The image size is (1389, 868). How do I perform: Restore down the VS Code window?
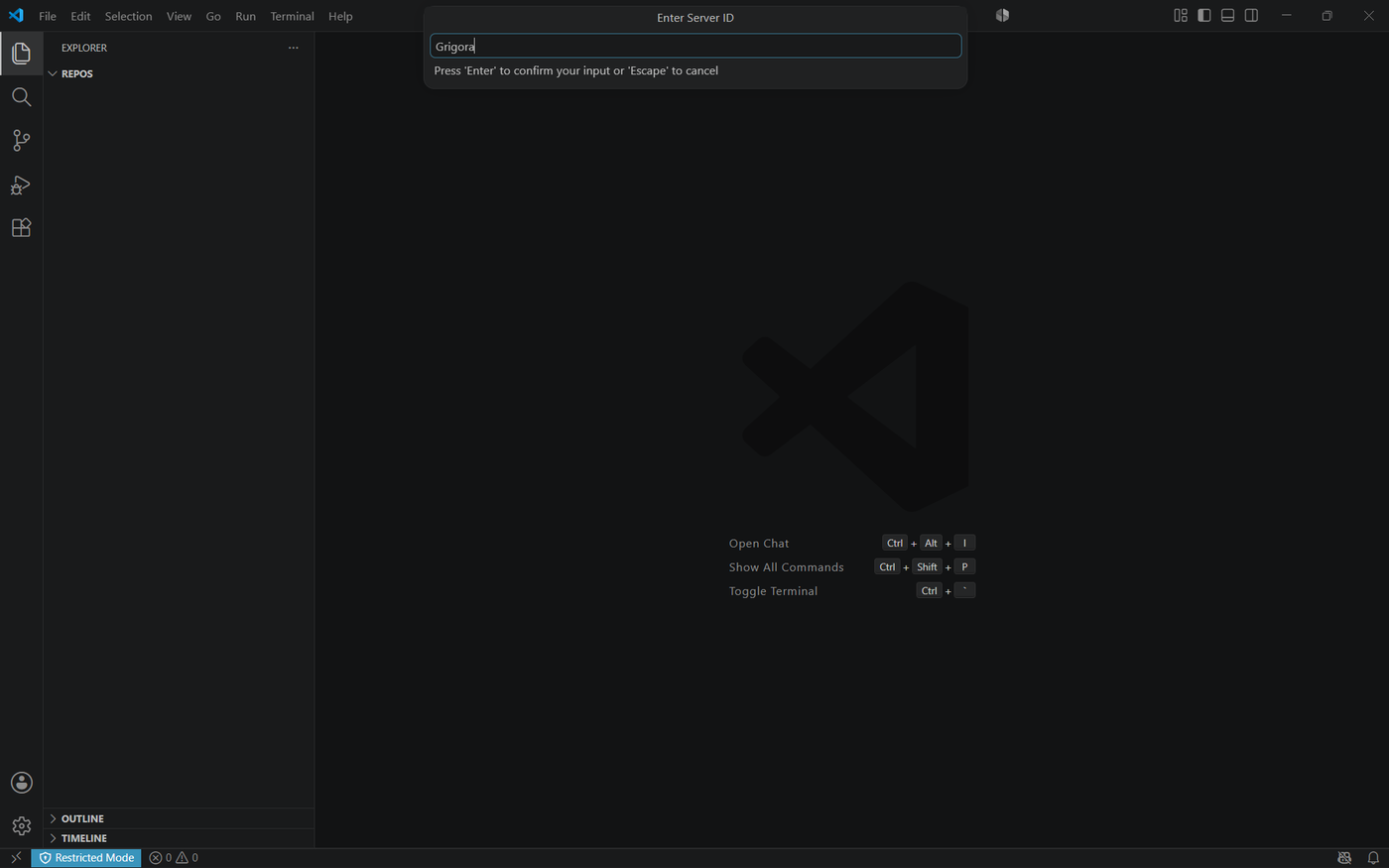(1327, 16)
